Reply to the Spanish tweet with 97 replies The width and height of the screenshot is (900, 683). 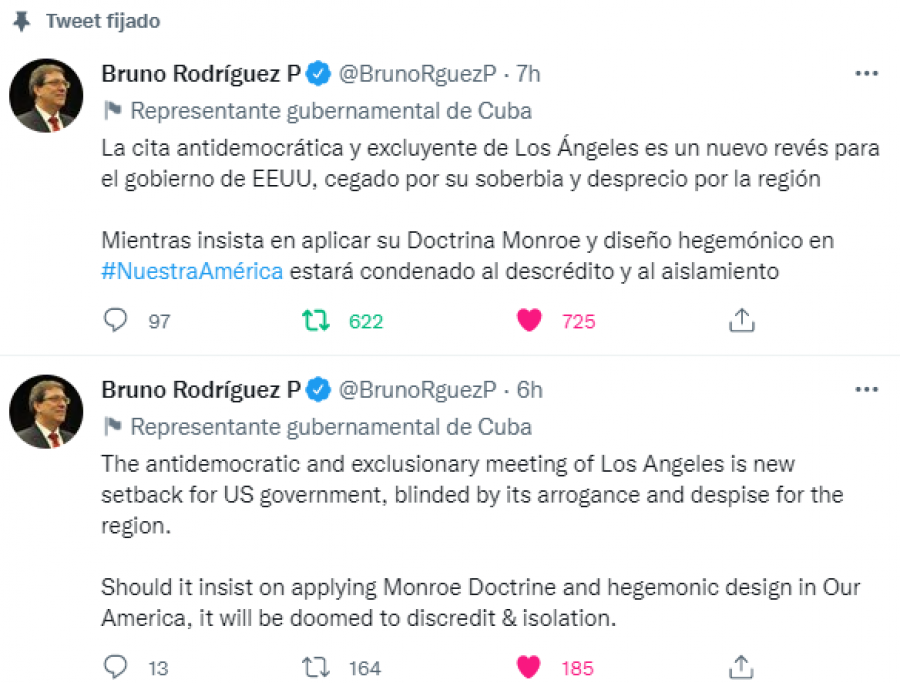click(x=117, y=320)
